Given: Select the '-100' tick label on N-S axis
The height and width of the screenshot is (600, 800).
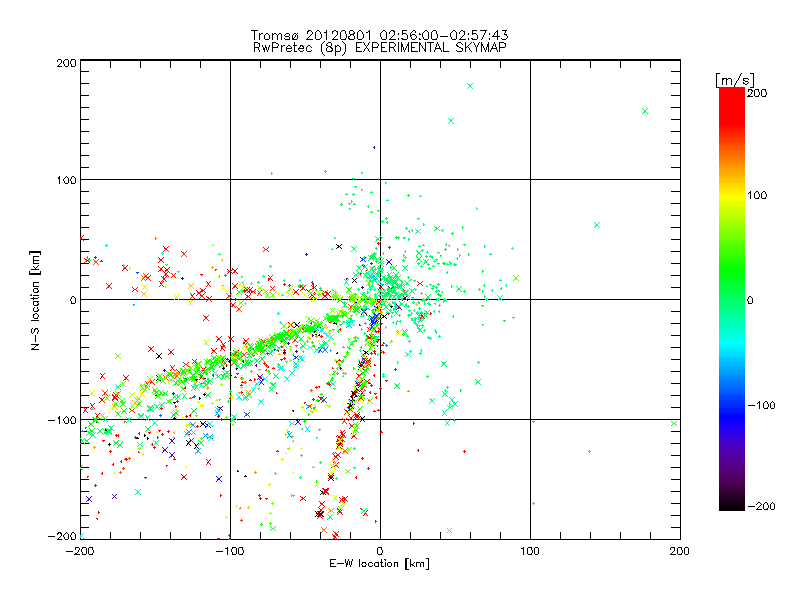Looking at the screenshot, I should (62, 420).
